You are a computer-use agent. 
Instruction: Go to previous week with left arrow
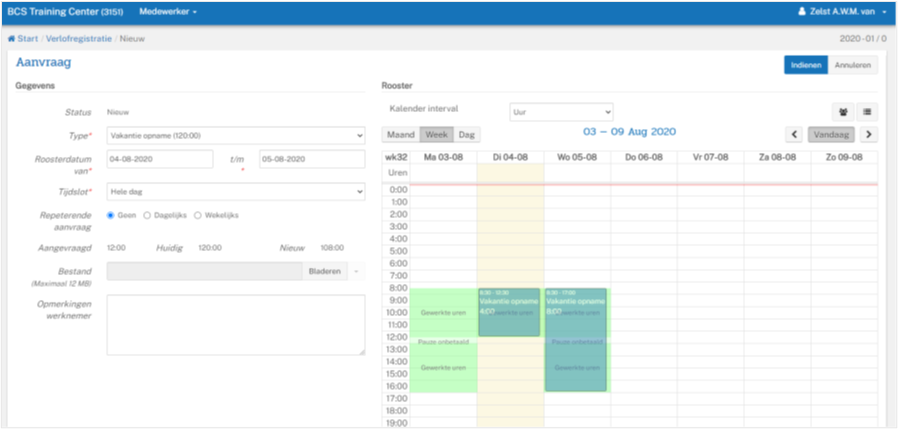794,135
